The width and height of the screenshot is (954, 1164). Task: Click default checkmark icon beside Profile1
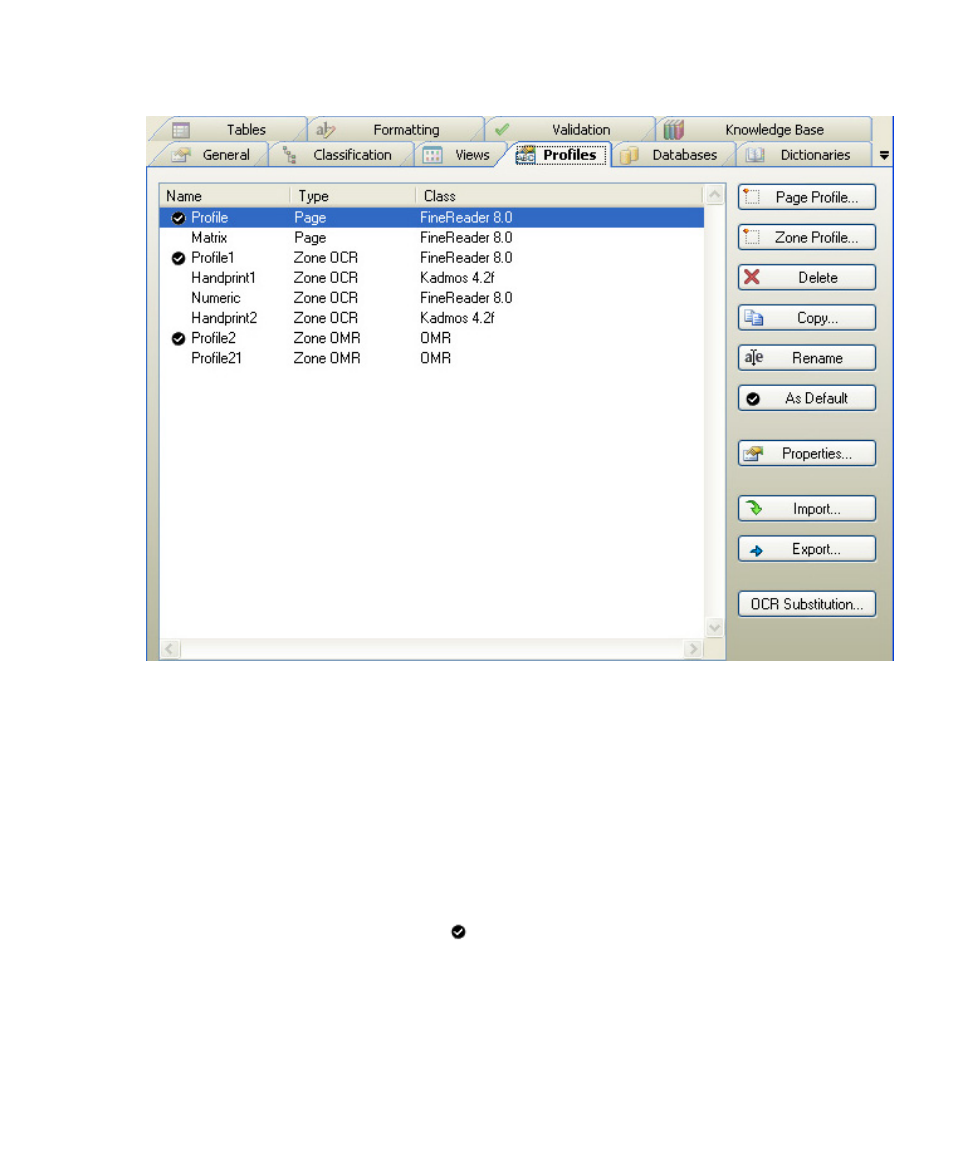[x=178, y=258]
